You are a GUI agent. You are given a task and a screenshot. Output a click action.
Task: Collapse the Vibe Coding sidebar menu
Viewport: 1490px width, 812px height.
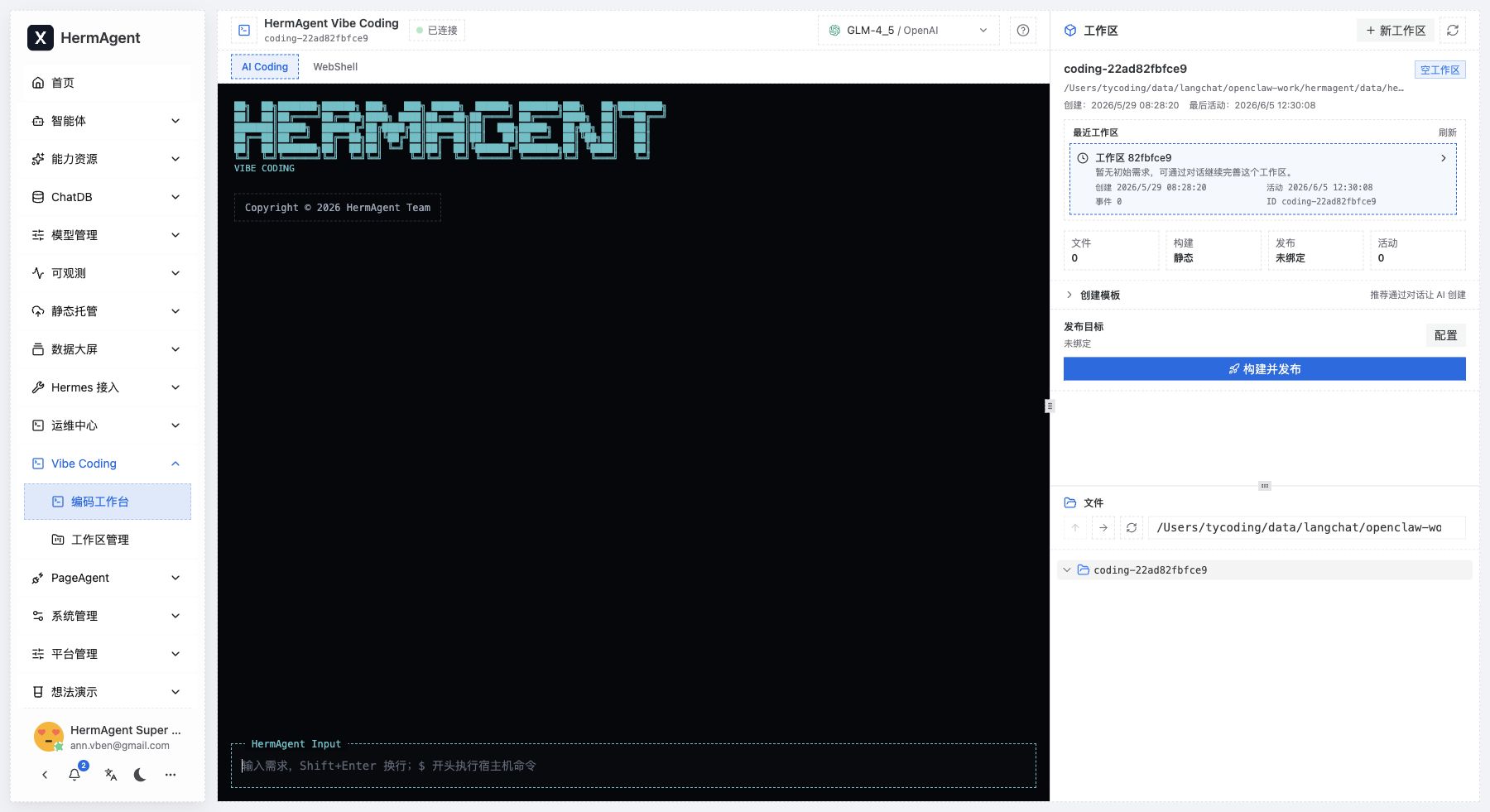click(x=108, y=464)
